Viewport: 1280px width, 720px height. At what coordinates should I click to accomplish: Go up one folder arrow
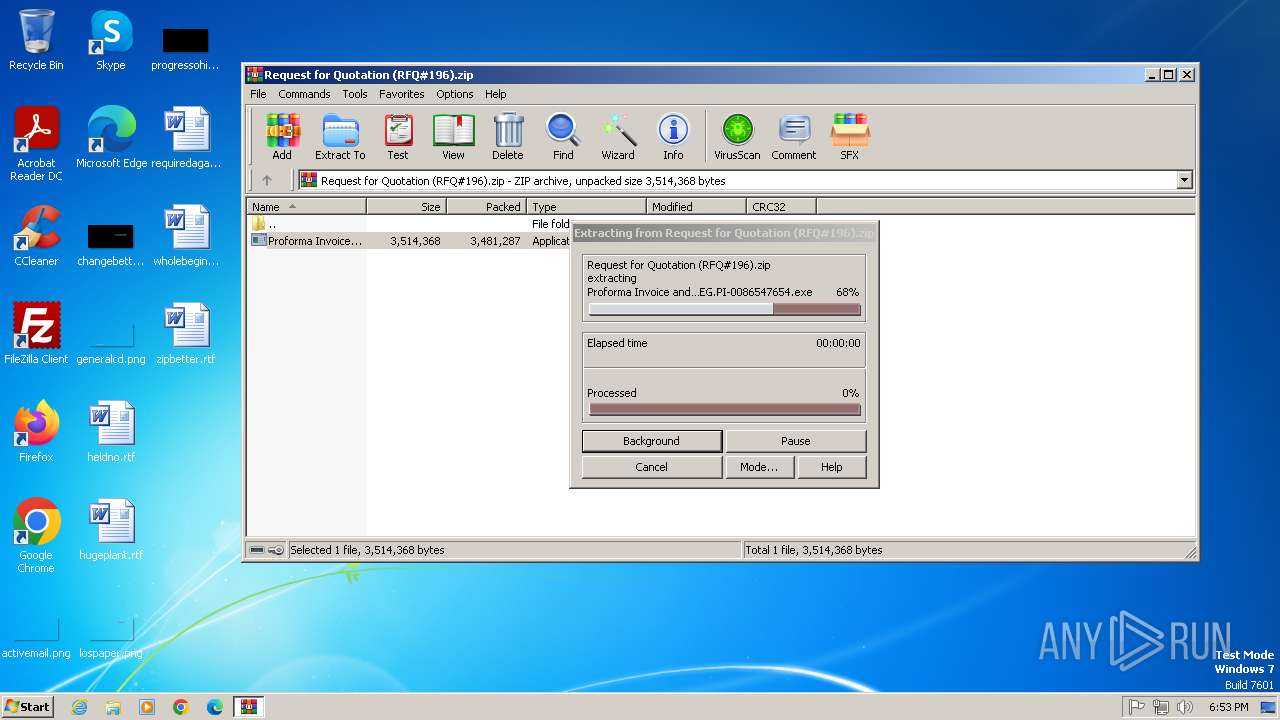(x=267, y=181)
